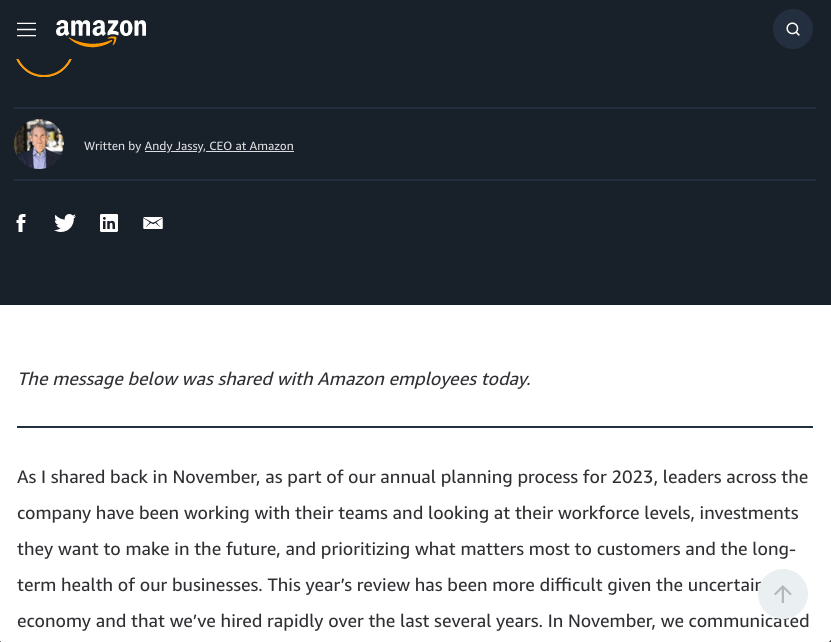Open the Andy Jassy, CEO at Amazon link
The width and height of the screenshot is (831, 642).
(x=219, y=146)
